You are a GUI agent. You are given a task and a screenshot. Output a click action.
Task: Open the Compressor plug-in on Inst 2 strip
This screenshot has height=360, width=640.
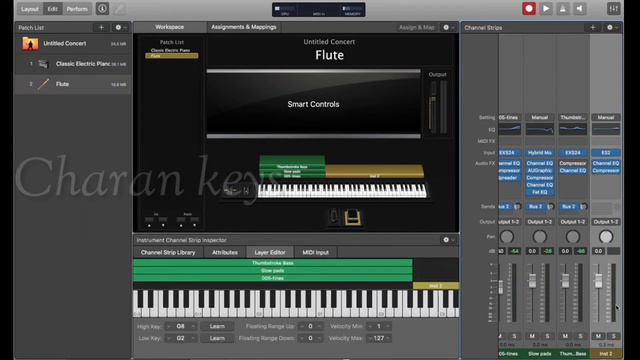coord(606,171)
